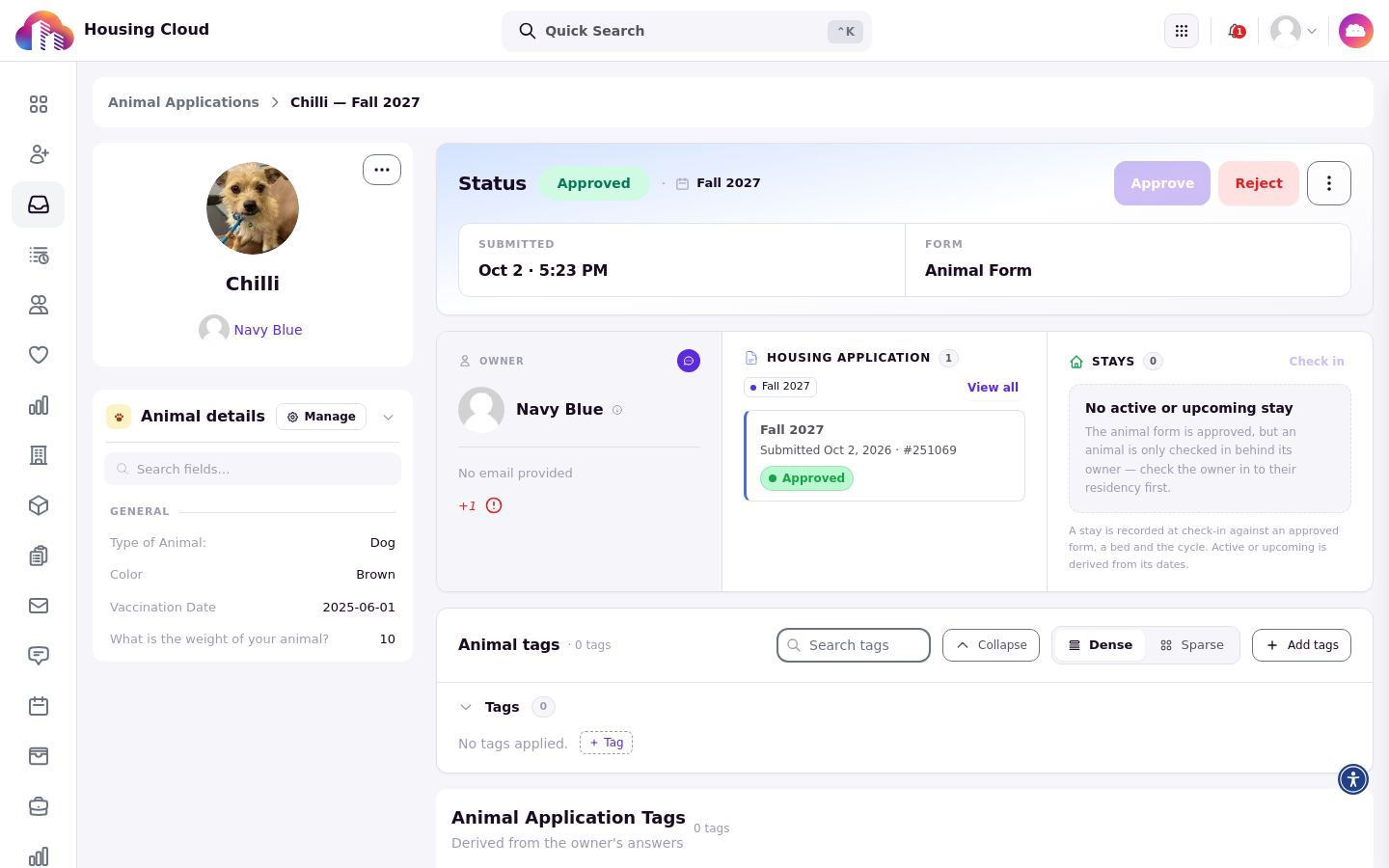Click the Collapse button in Animal tags
The height and width of the screenshot is (868, 1389).
[x=991, y=645]
